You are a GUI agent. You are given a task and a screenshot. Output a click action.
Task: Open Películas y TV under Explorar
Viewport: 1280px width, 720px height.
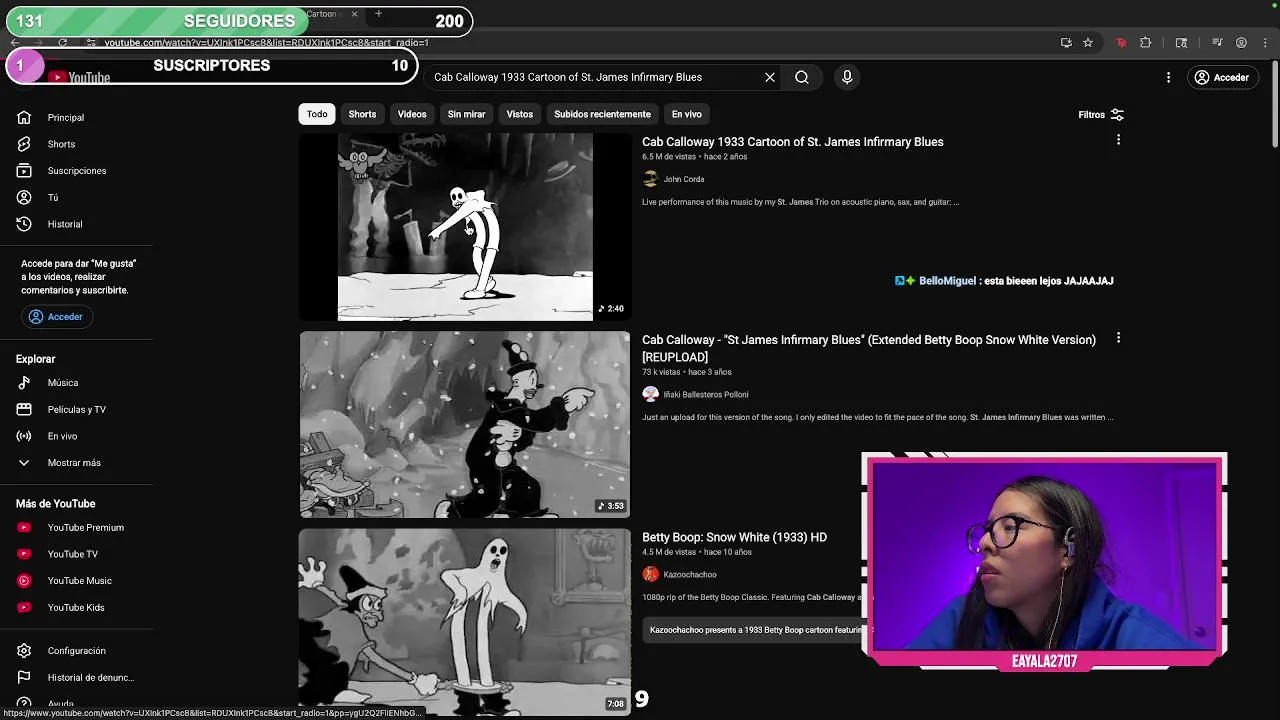(76, 410)
